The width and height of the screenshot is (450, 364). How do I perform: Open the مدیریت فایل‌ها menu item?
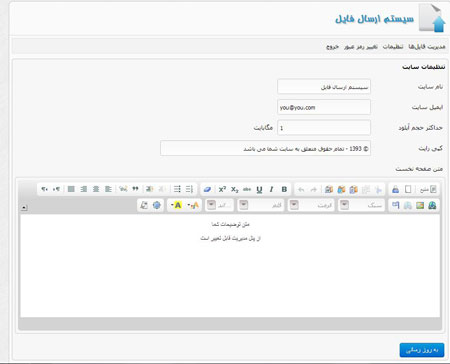427,47
